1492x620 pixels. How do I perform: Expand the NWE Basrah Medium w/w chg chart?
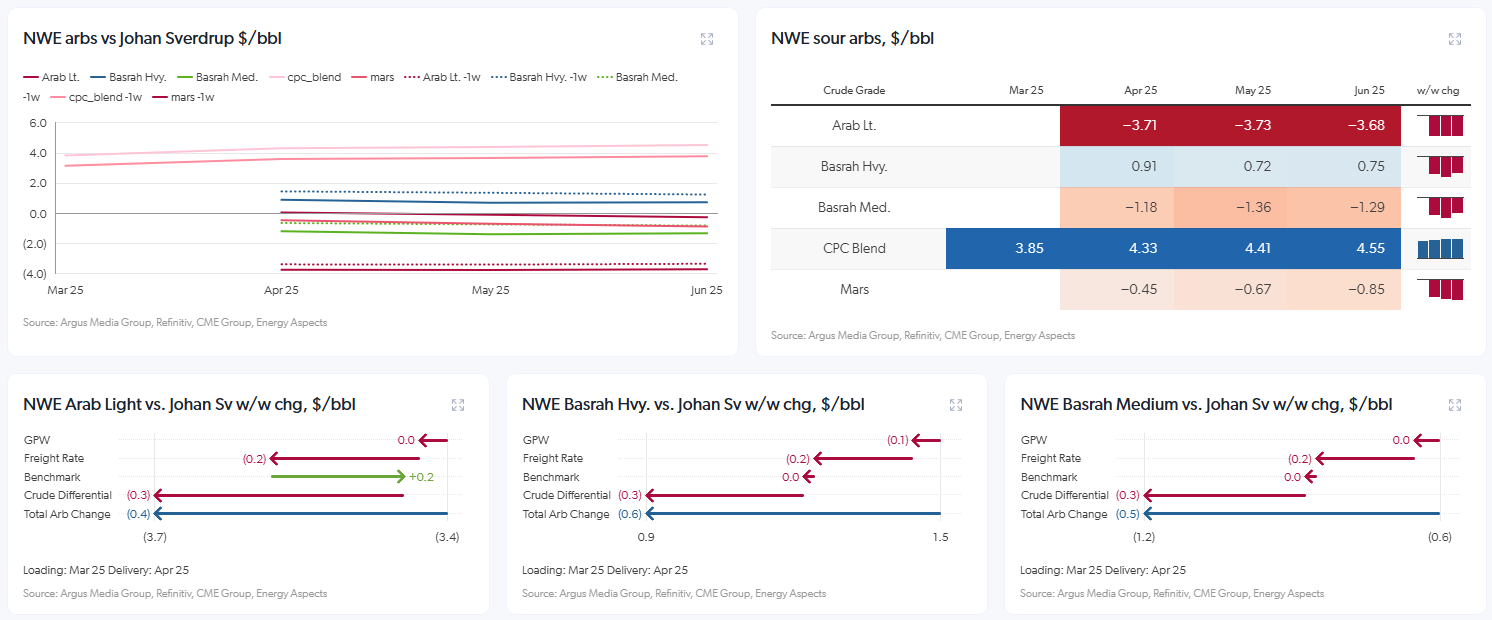[1455, 405]
